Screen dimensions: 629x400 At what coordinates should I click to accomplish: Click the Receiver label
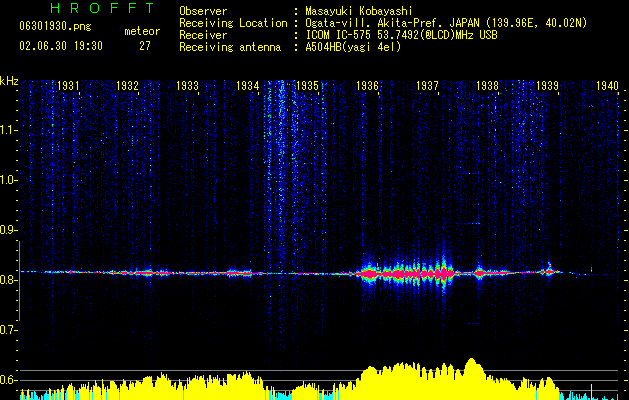click(203, 35)
